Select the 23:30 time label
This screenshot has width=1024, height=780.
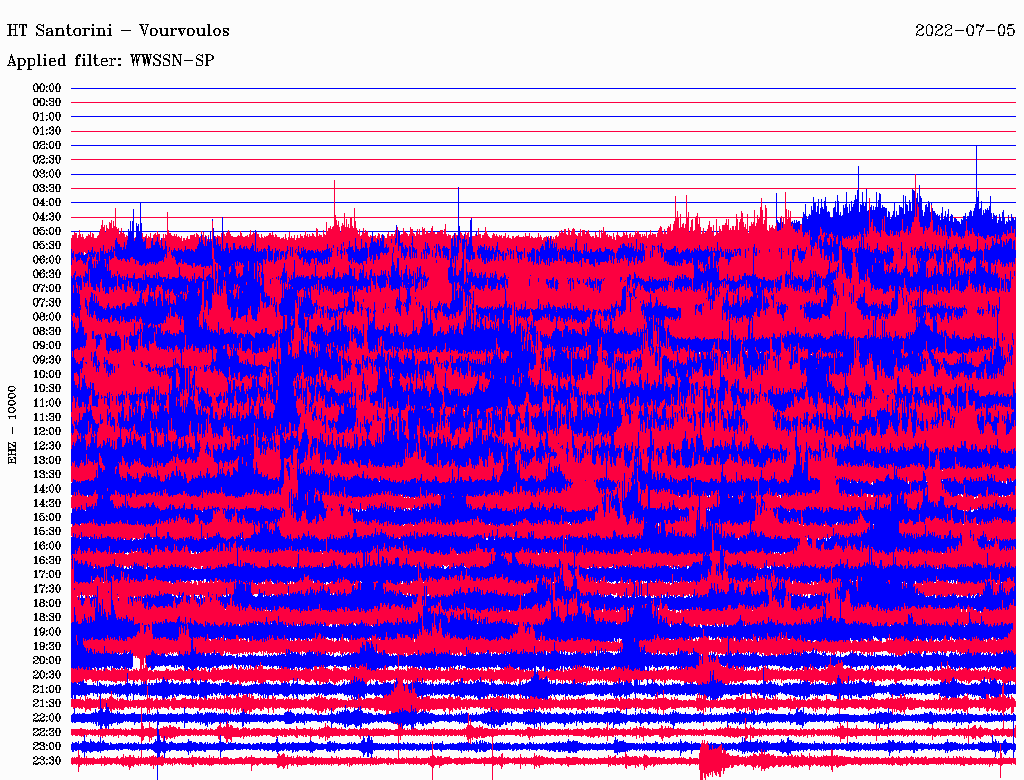coord(47,760)
